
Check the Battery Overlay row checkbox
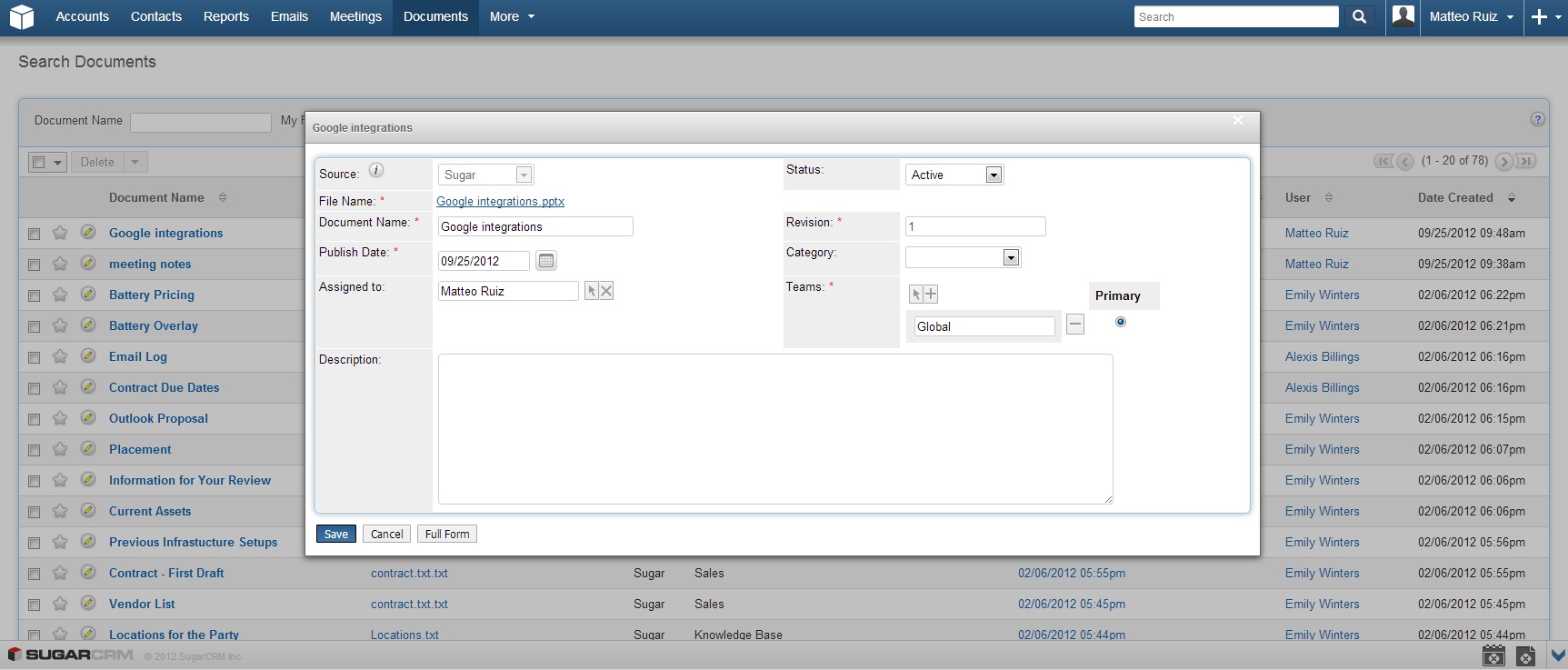click(x=34, y=326)
